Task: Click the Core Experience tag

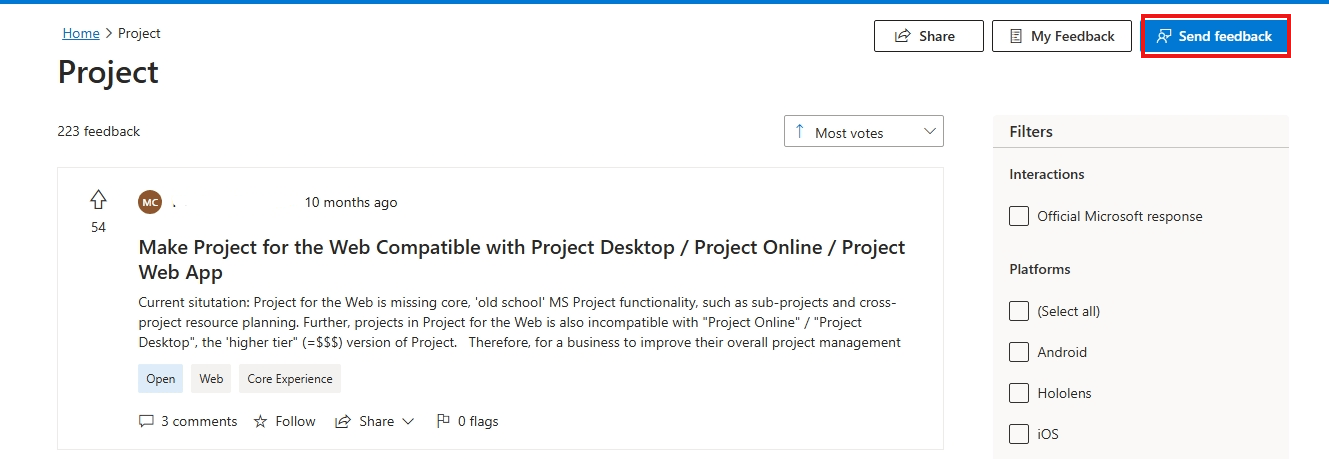Action: pos(290,379)
